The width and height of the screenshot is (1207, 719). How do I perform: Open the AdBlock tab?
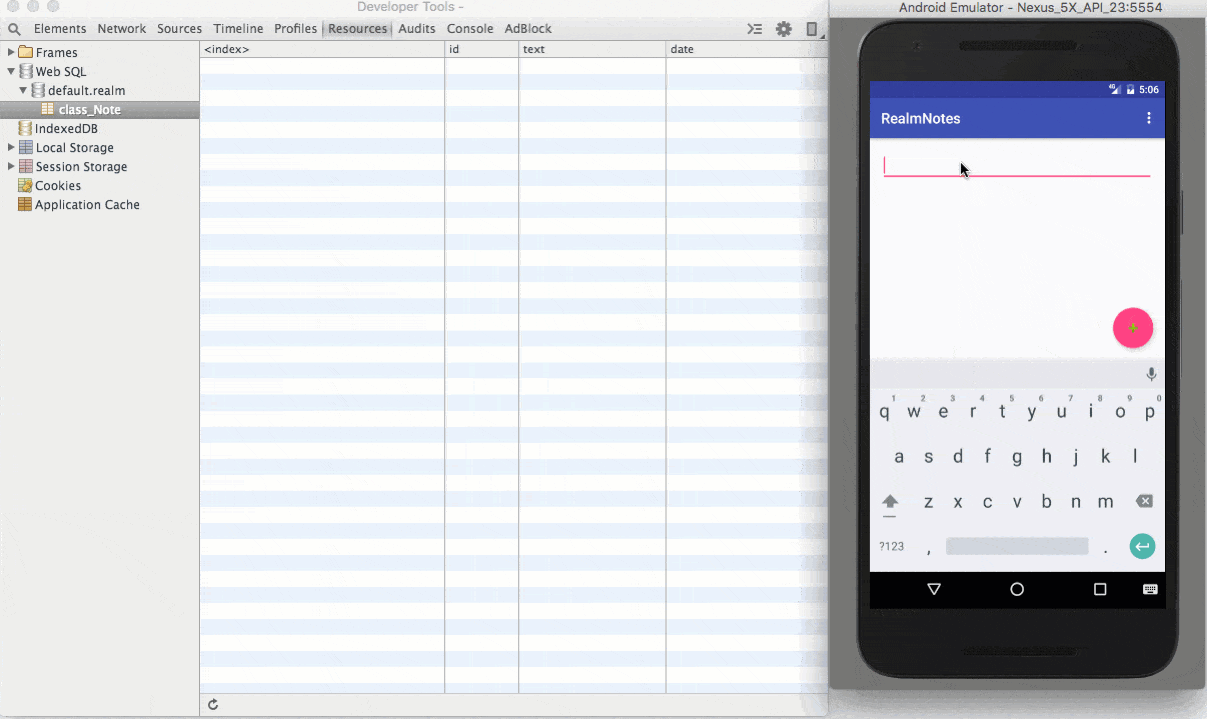528,29
